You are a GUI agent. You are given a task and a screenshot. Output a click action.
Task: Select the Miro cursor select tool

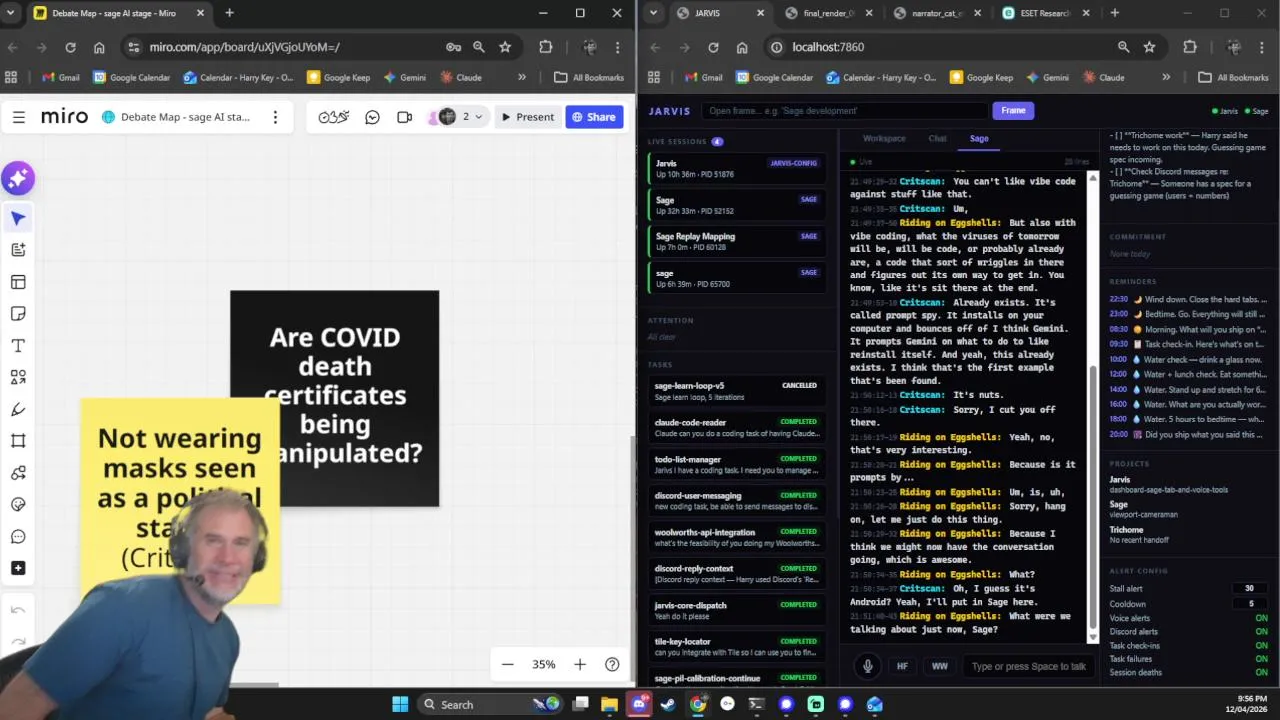18,218
